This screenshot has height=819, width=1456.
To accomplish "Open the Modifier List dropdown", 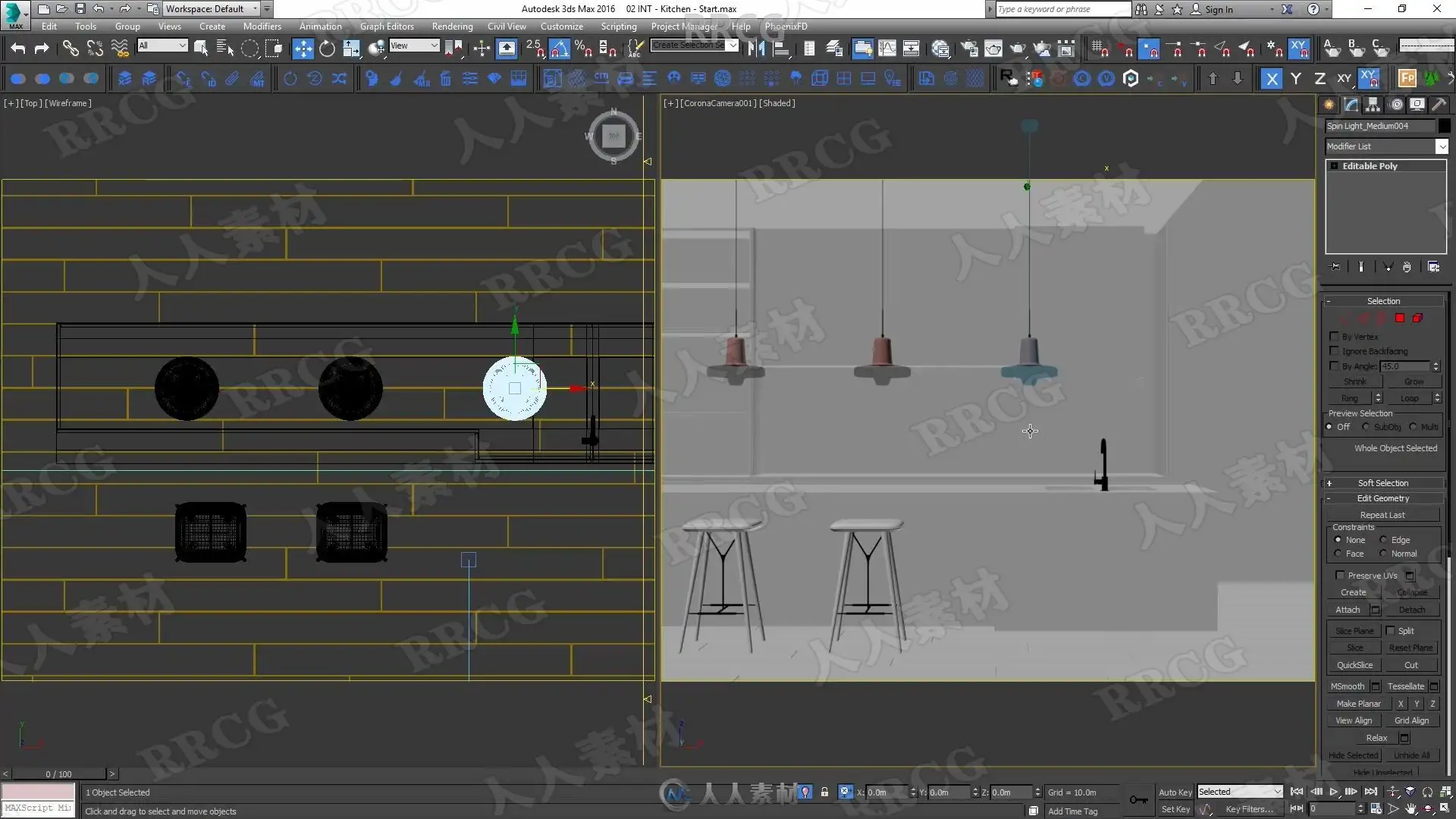I will [x=1442, y=146].
